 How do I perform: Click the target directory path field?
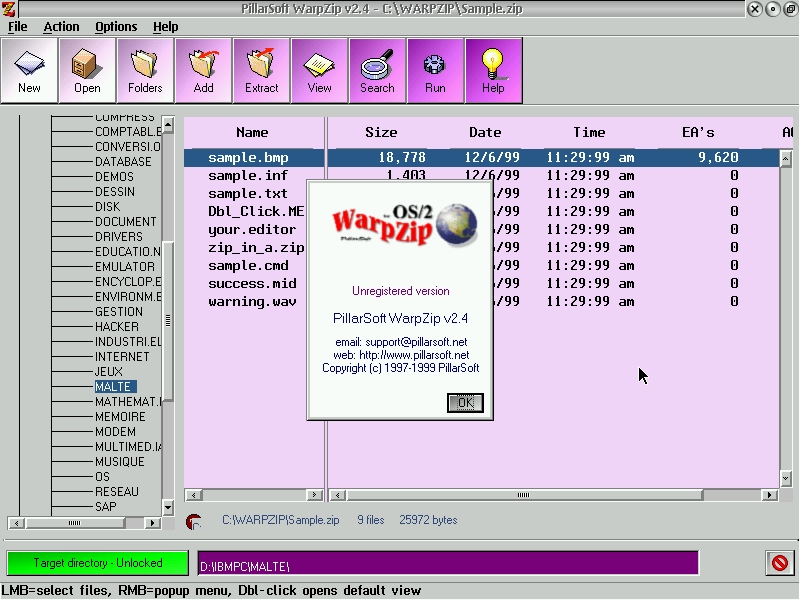point(447,563)
